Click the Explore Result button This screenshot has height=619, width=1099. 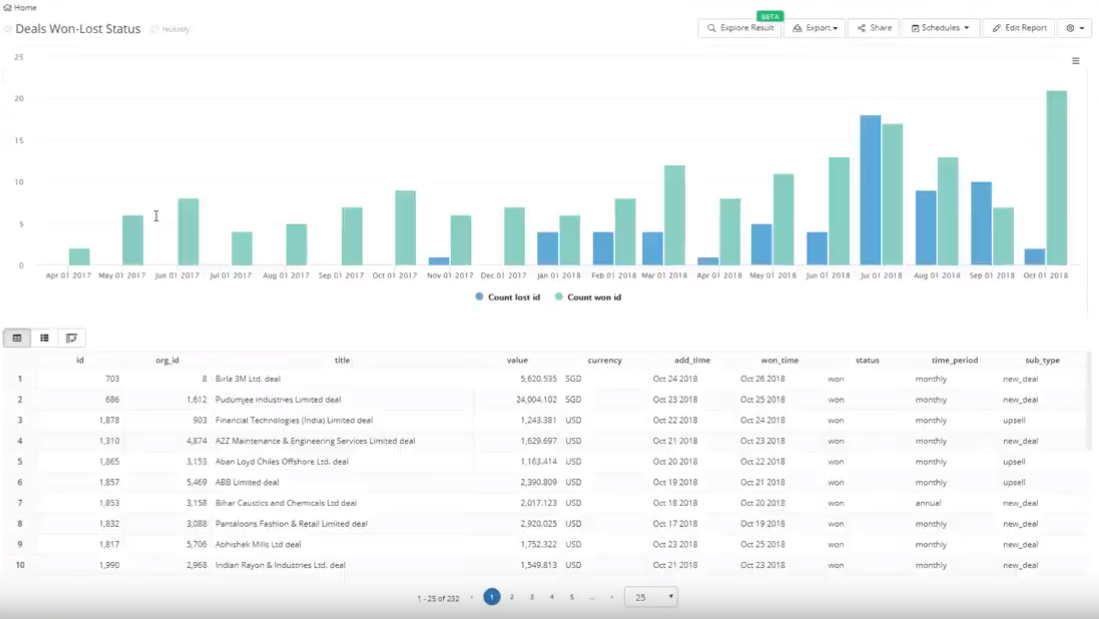pos(740,28)
